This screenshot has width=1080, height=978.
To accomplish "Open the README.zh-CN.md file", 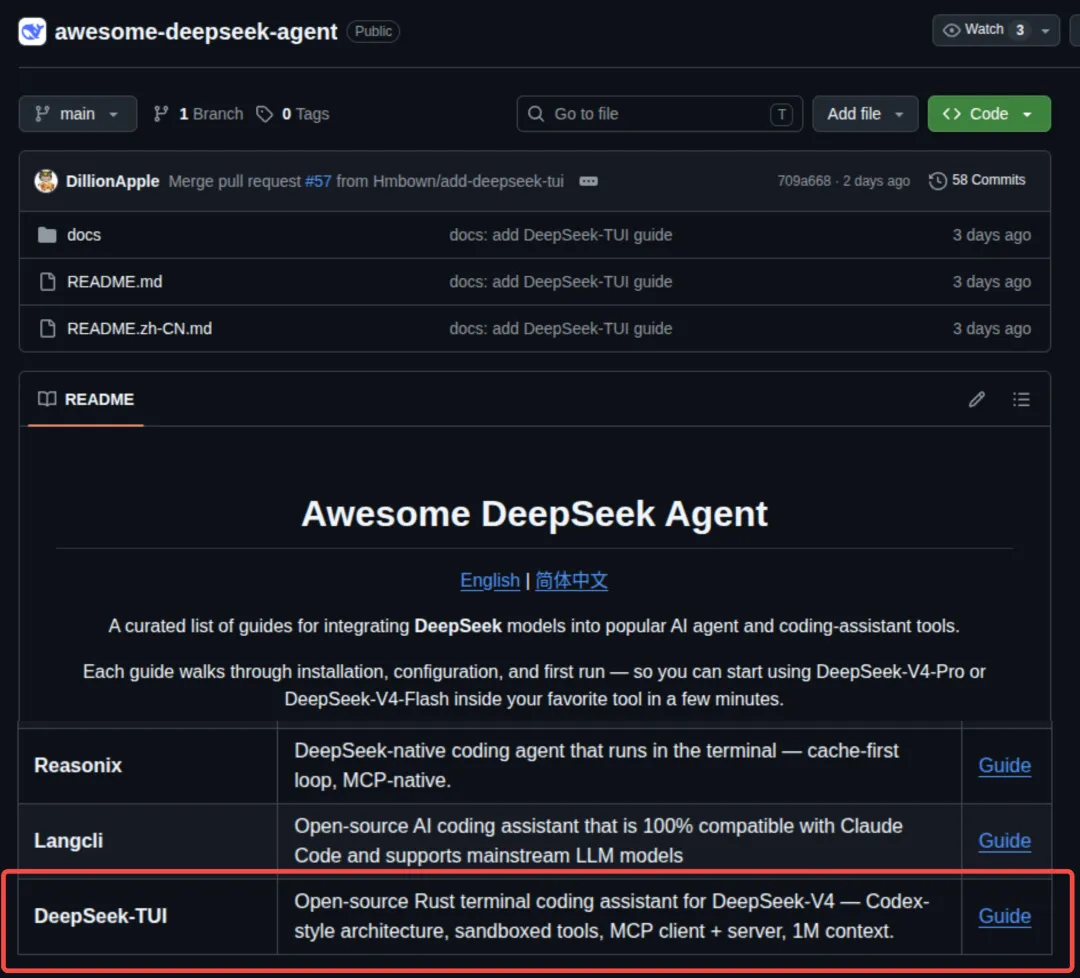I will tap(139, 329).
